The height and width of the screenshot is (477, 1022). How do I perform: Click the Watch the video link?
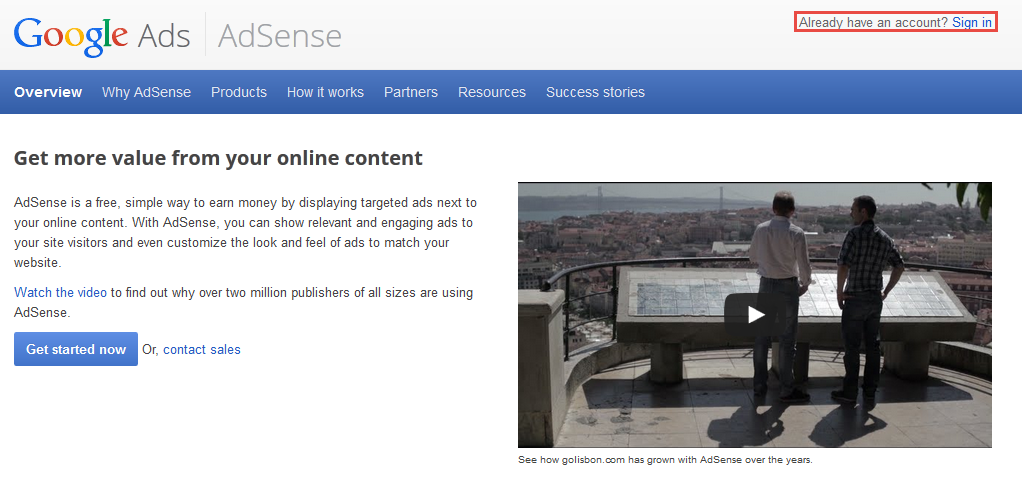[x=61, y=292]
